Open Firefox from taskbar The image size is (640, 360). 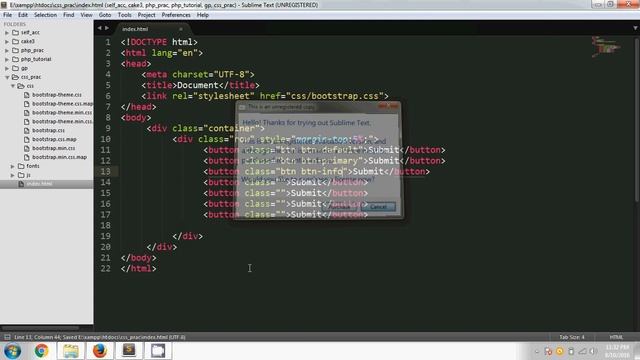click(x=100, y=351)
